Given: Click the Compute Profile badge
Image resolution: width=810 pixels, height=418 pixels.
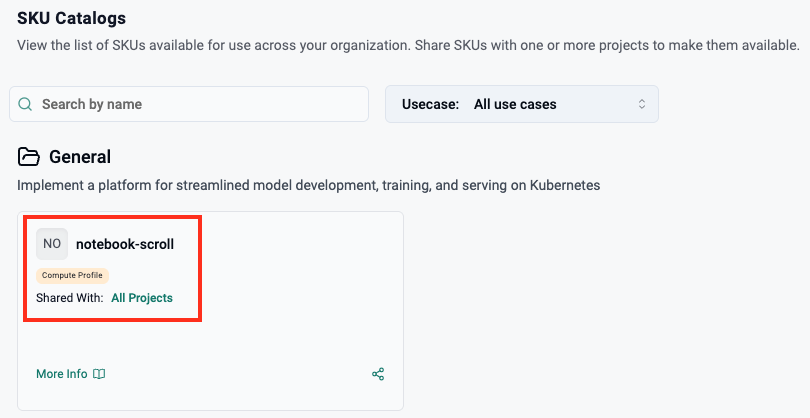Looking at the screenshot, I should [73, 275].
